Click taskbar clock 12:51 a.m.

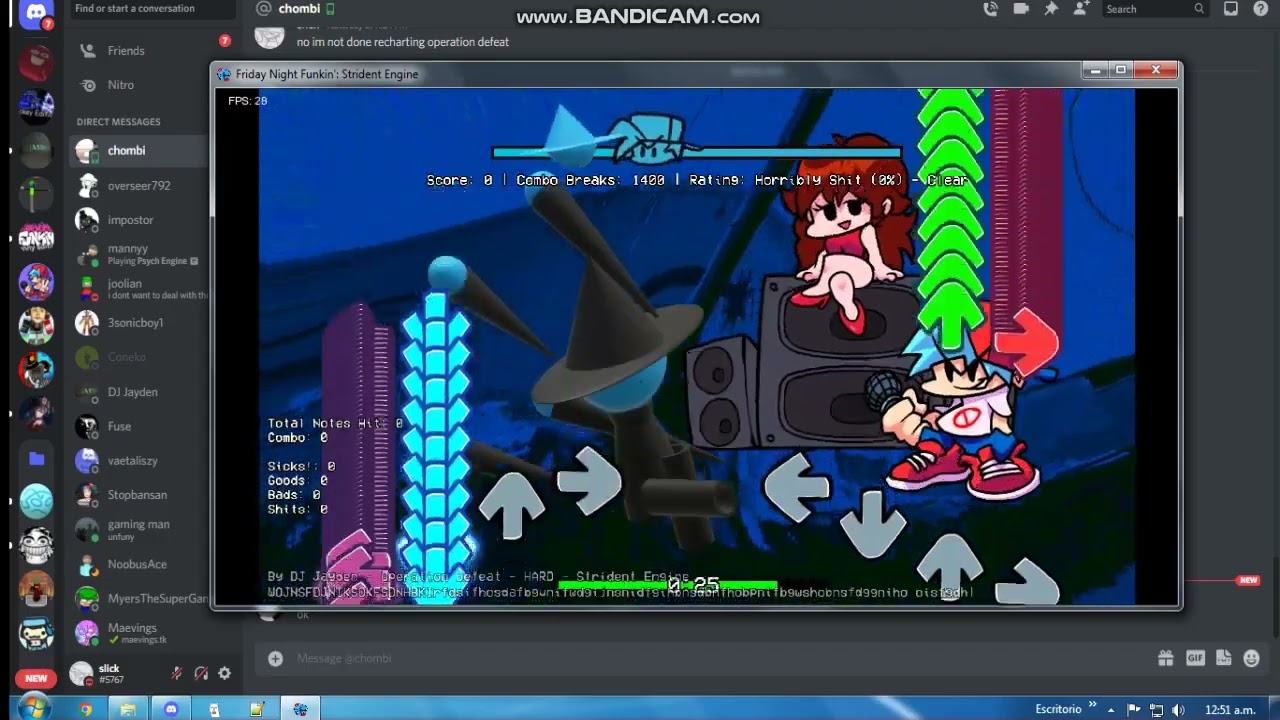[1230, 710]
